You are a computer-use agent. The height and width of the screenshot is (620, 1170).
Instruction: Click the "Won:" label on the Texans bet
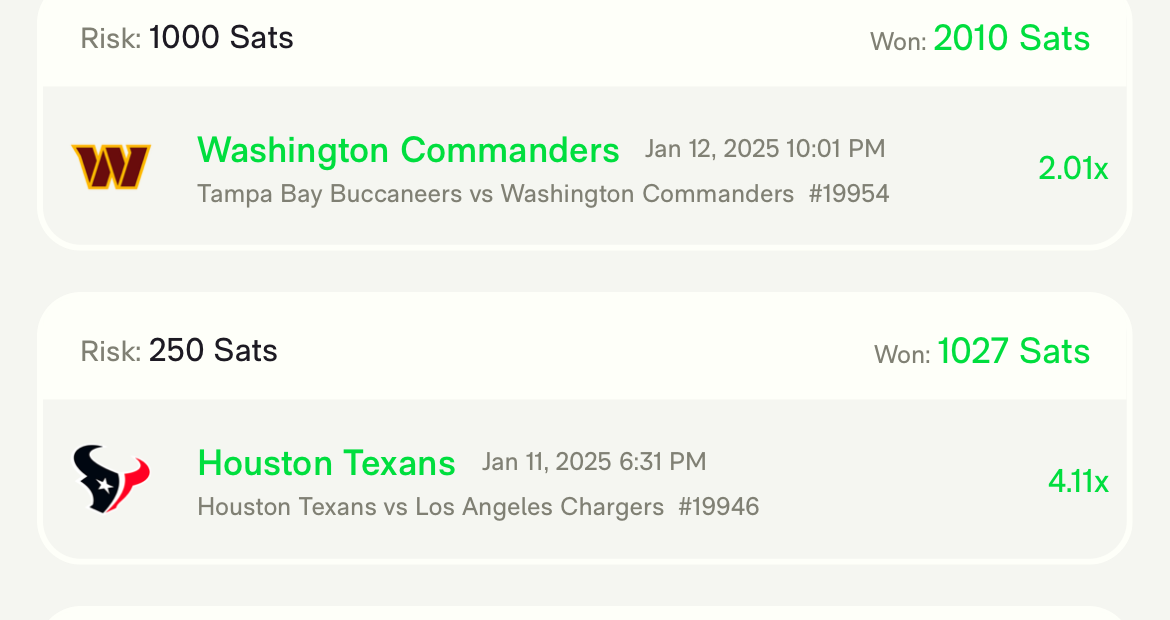coord(902,355)
